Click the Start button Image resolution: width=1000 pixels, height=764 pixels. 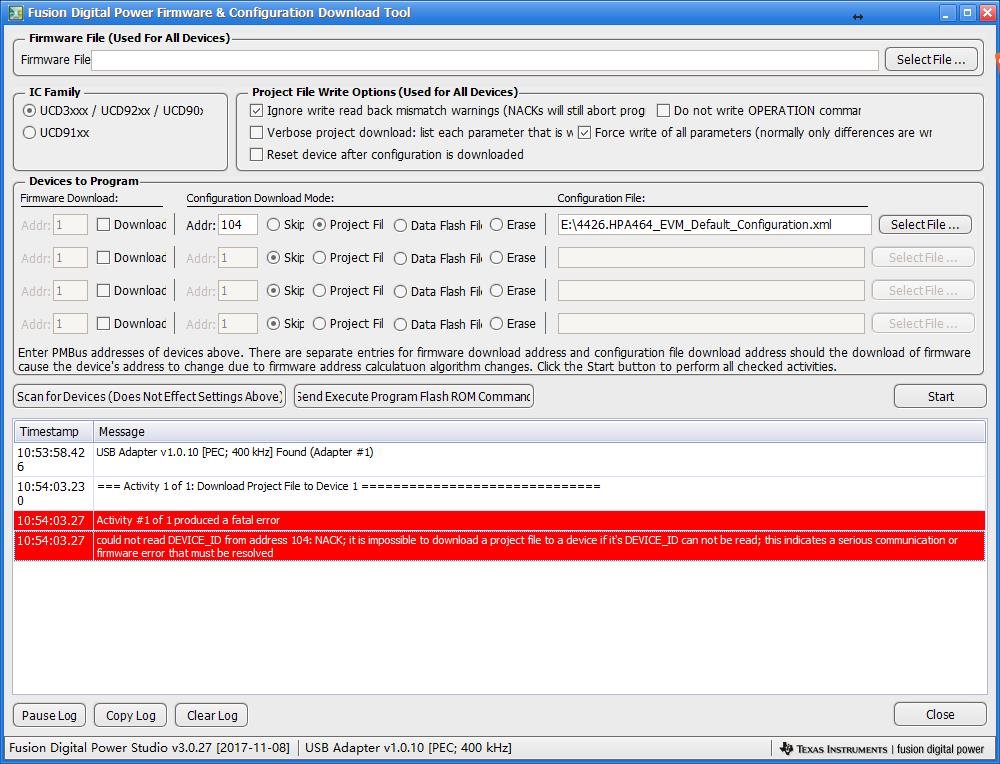[940, 396]
